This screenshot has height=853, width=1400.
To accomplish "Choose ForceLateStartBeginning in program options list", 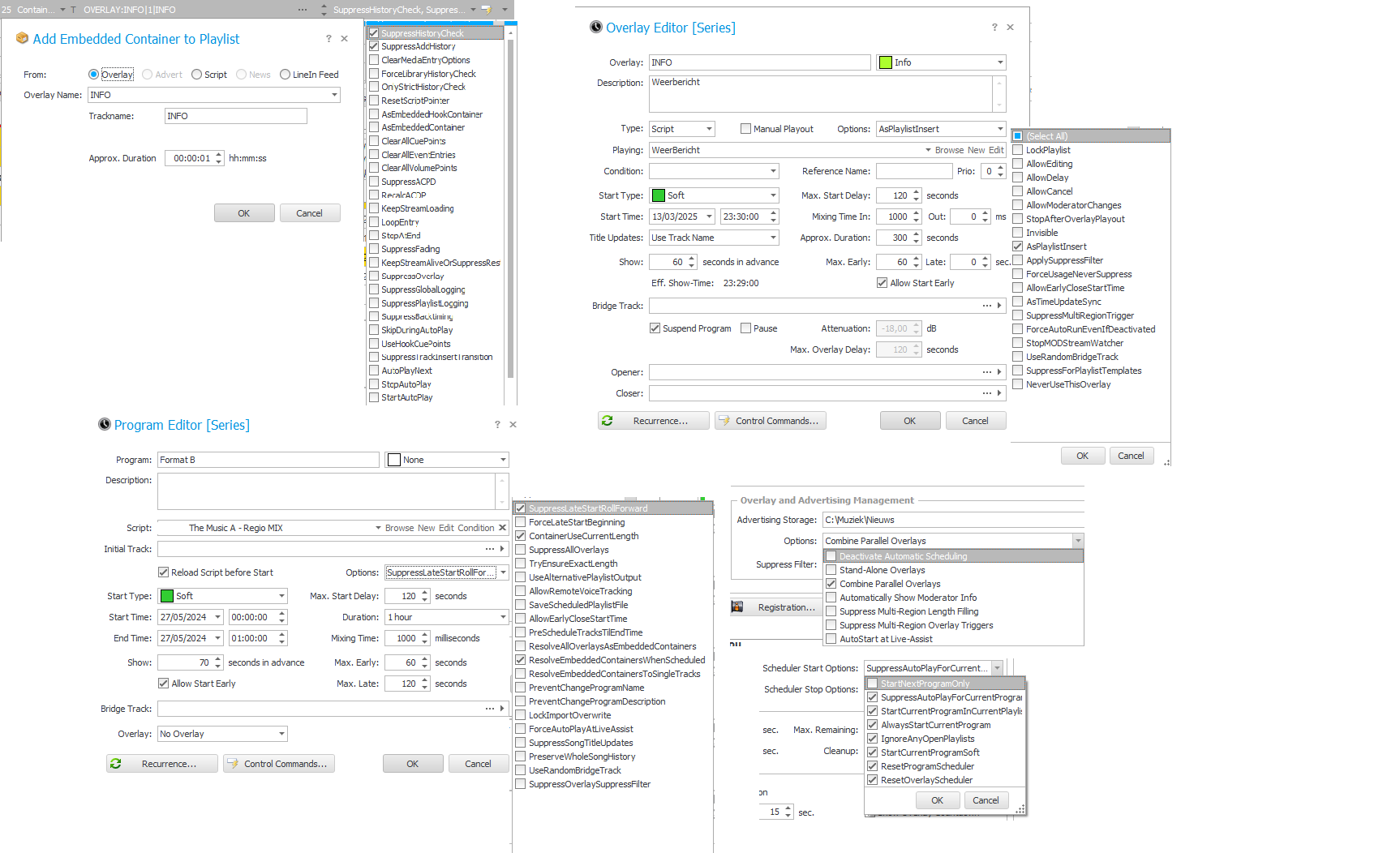I will (x=521, y=522).
